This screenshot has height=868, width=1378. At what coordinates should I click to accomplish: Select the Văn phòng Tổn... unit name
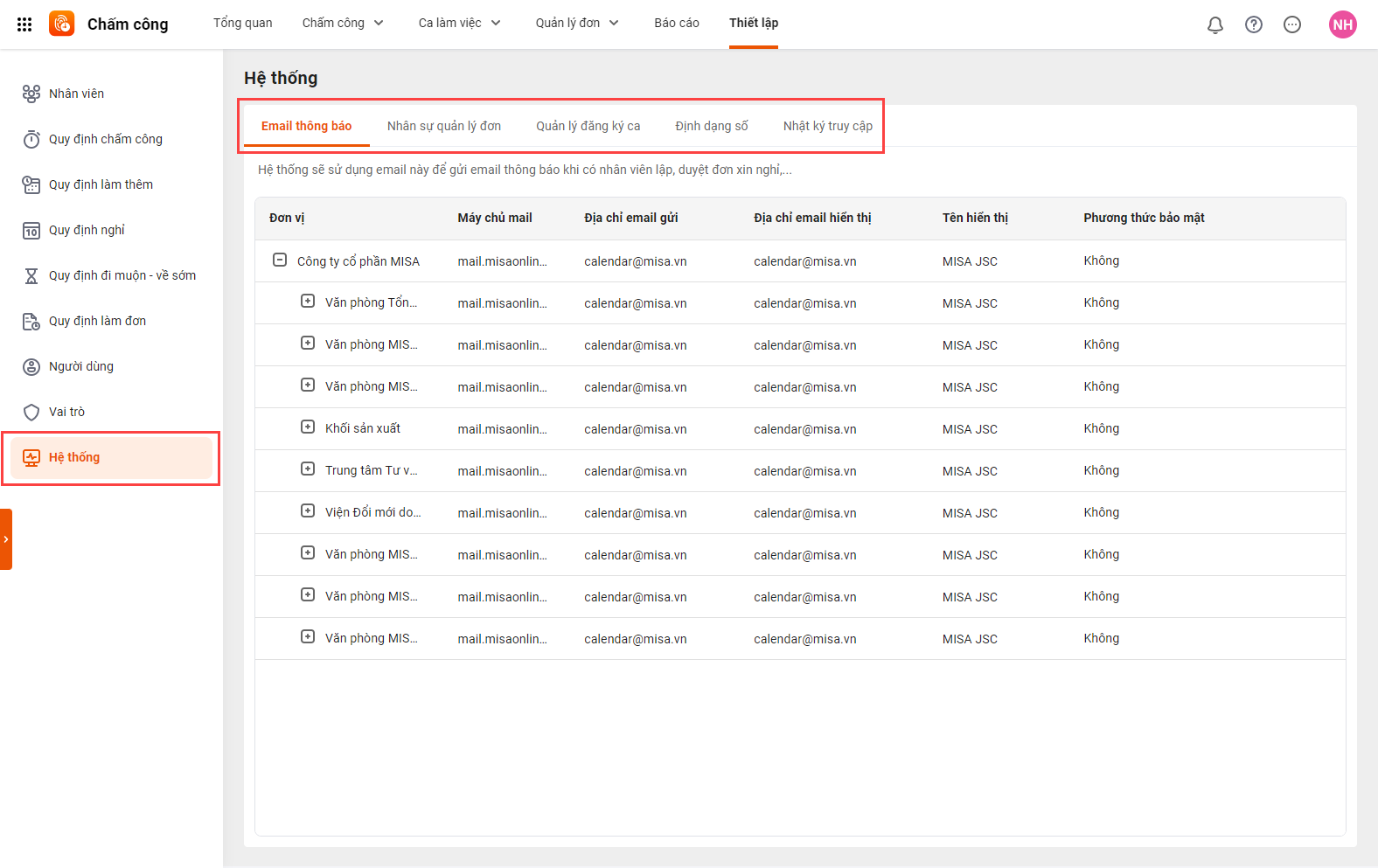point(372,302)
